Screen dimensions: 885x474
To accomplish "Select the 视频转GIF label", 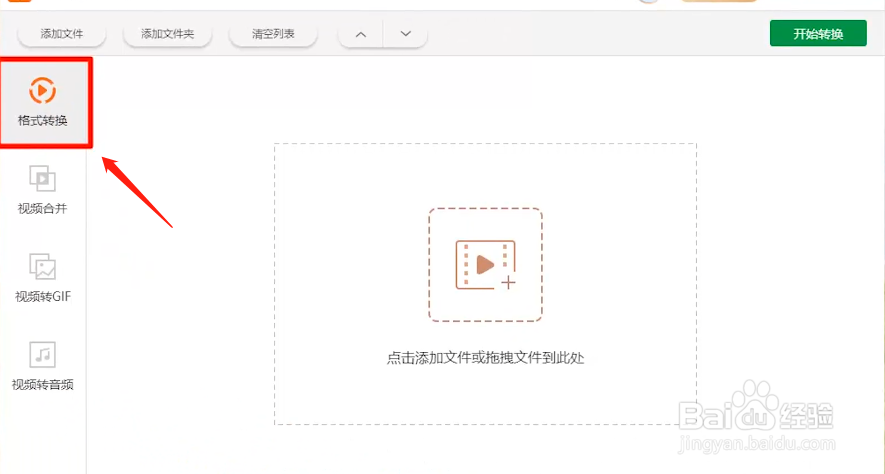I will (x=43, y=296).
